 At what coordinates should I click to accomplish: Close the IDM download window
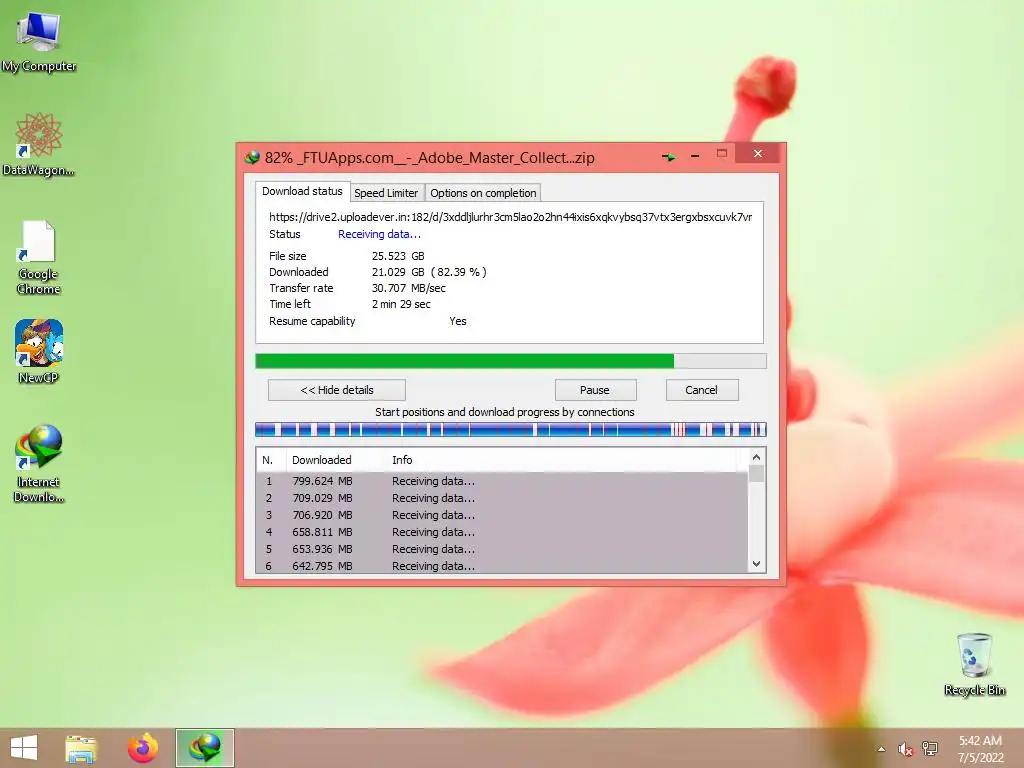[x=758, y=153]
